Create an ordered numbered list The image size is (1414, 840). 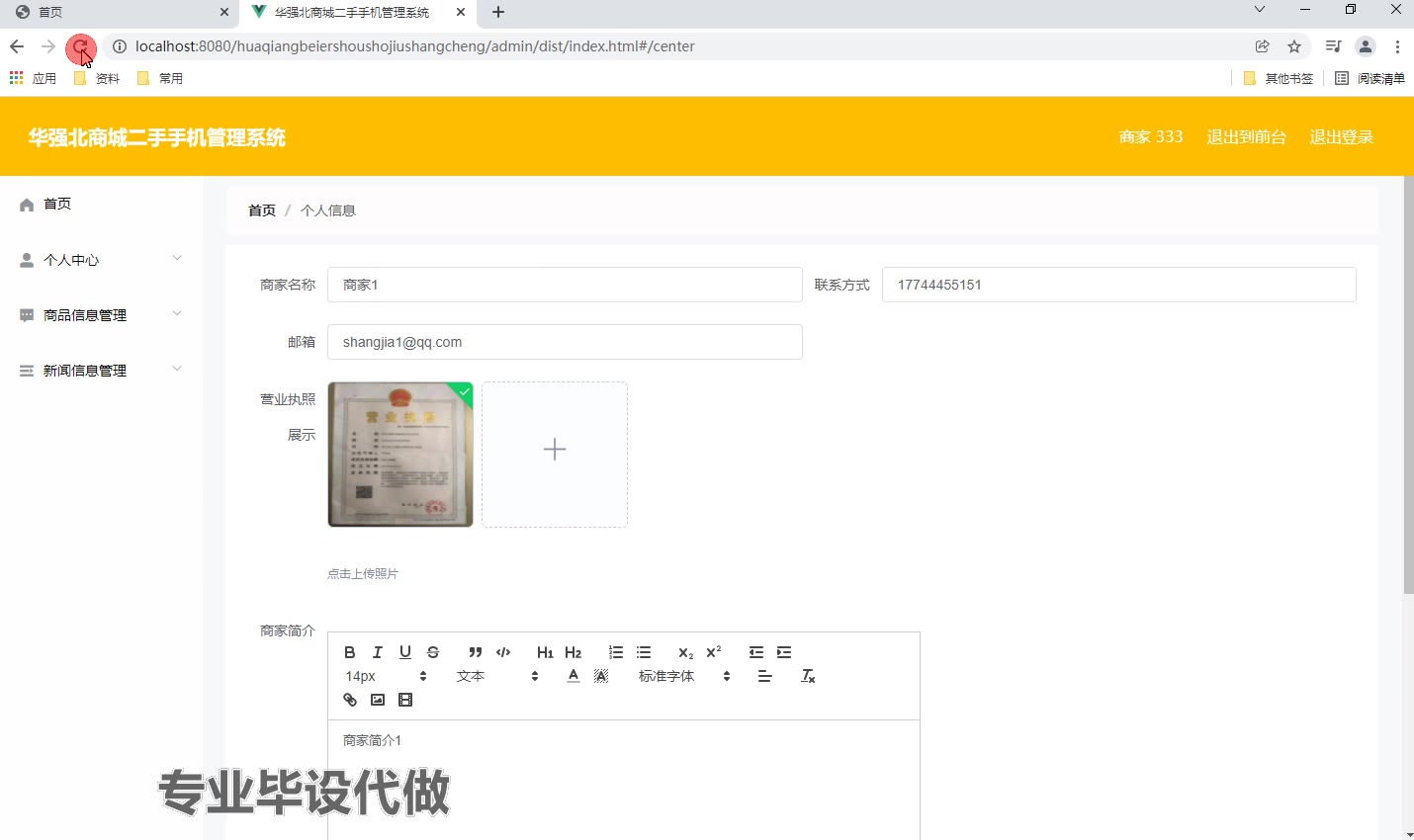(616, 652)
